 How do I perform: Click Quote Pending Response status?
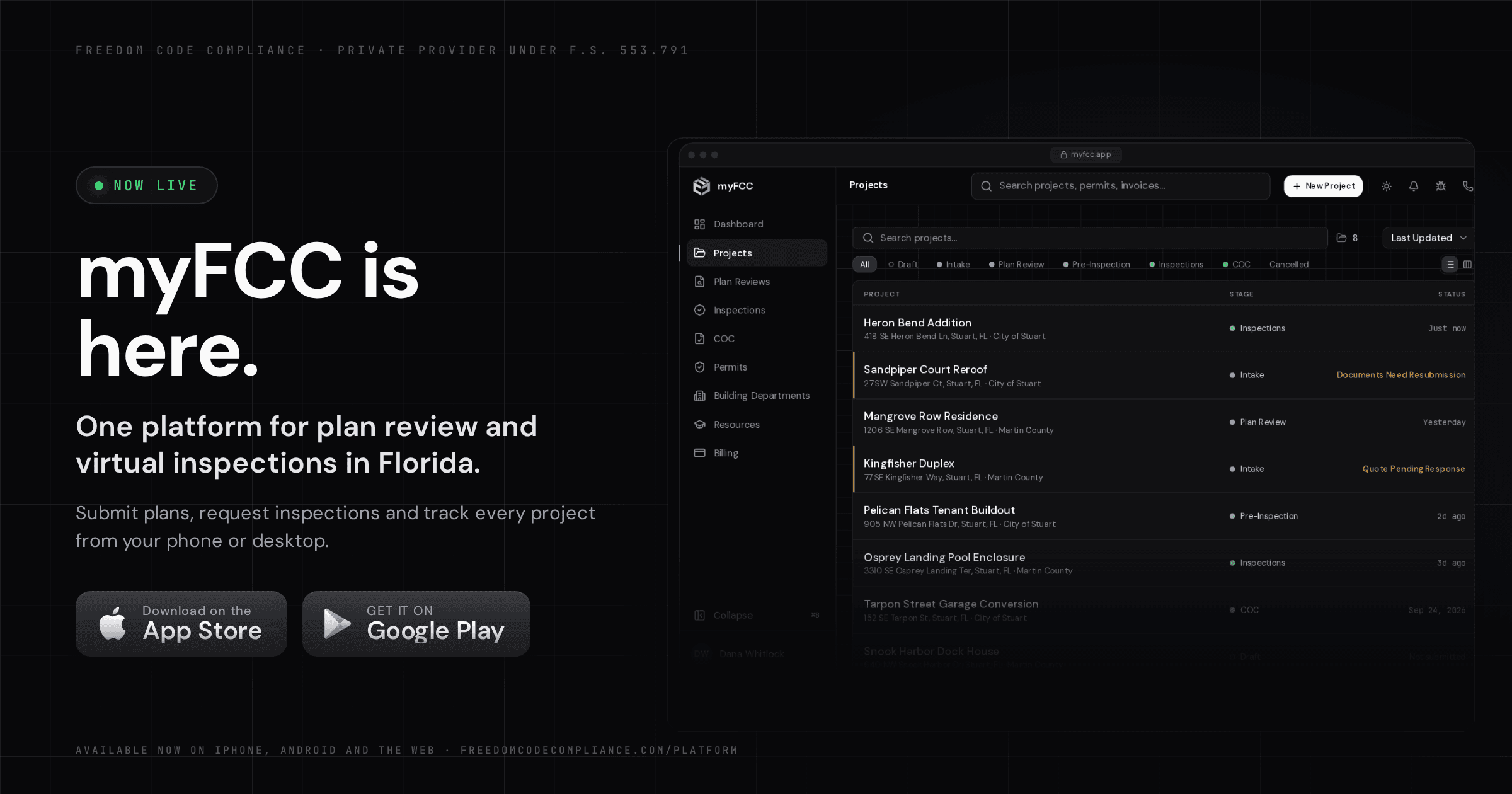(1414, 469)
